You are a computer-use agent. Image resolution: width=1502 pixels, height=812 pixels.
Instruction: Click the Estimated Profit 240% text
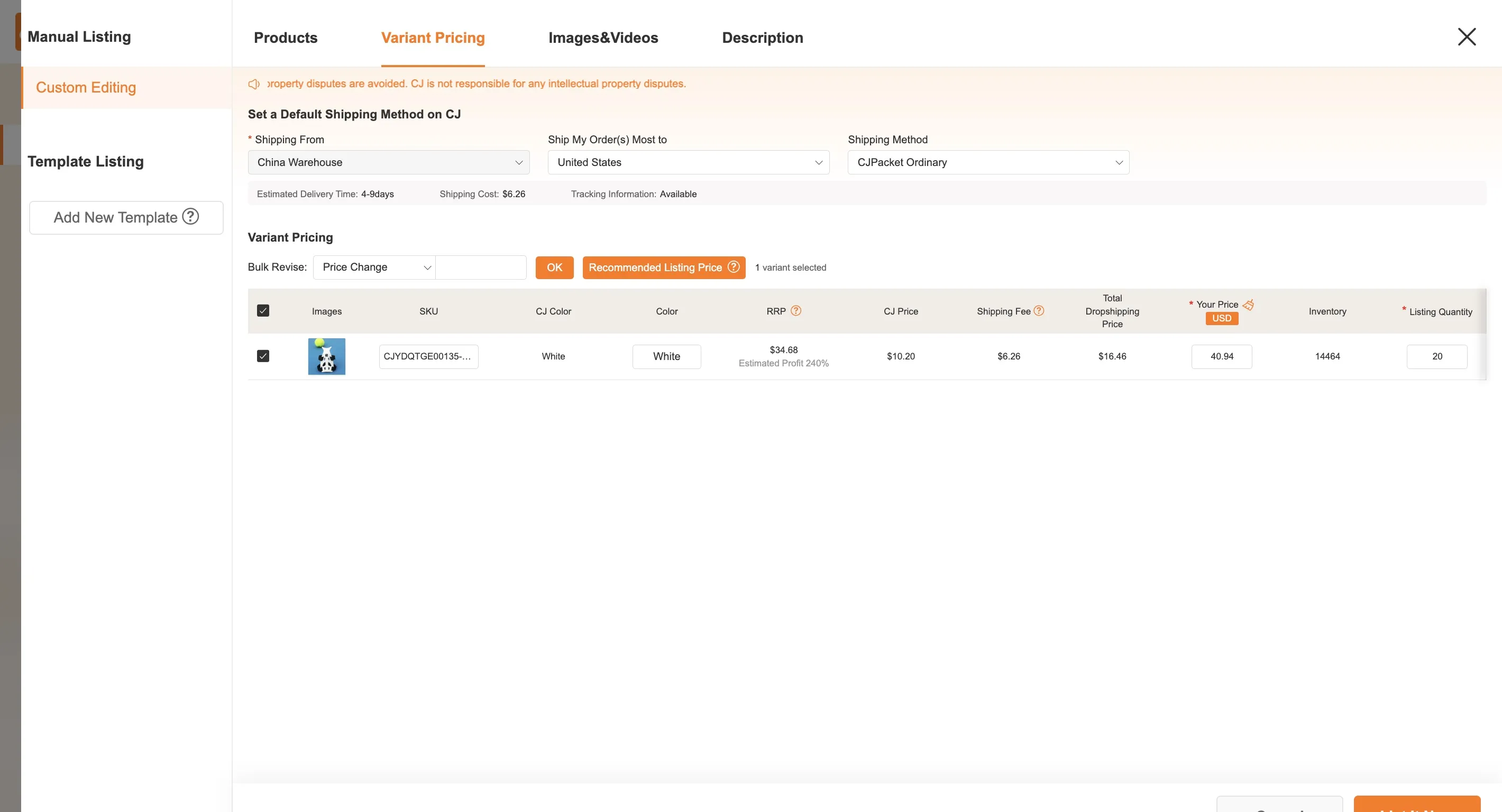pyautogui.click(x=784, y=363)
